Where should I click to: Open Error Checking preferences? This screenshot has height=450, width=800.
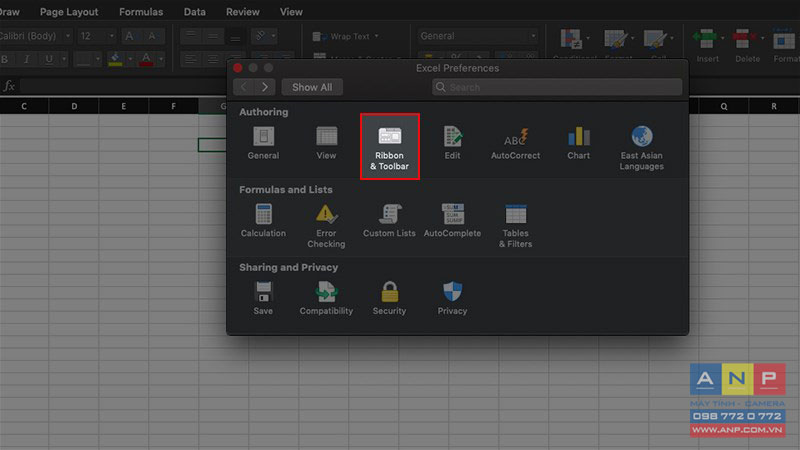(326, 226)
